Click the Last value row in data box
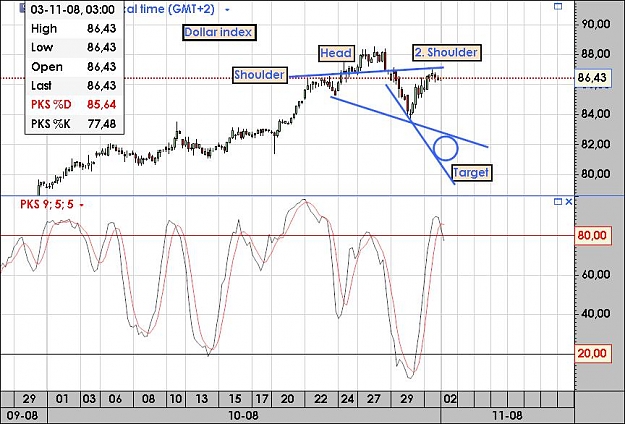Screen dimensions: 625x424 (x=74, y=86)
